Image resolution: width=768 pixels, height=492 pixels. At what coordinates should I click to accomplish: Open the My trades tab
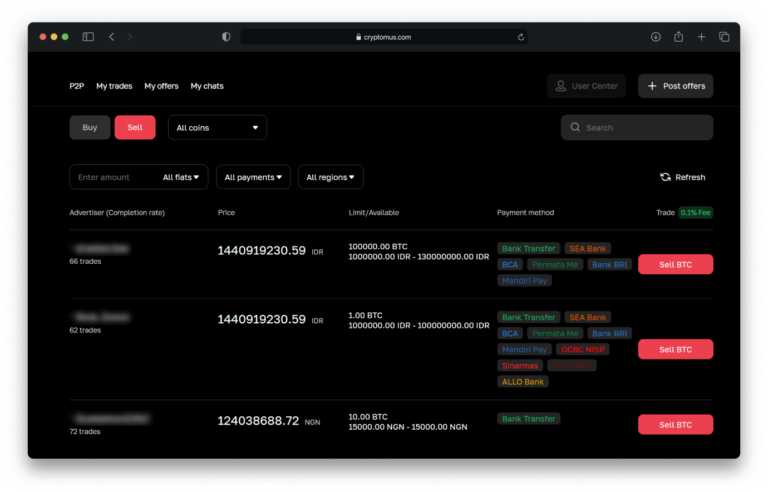coord(114,86)
